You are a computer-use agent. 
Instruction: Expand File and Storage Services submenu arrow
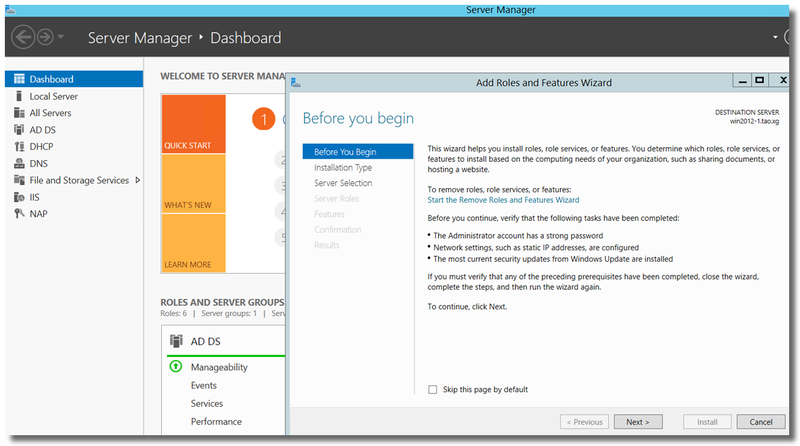click(137, 180)
